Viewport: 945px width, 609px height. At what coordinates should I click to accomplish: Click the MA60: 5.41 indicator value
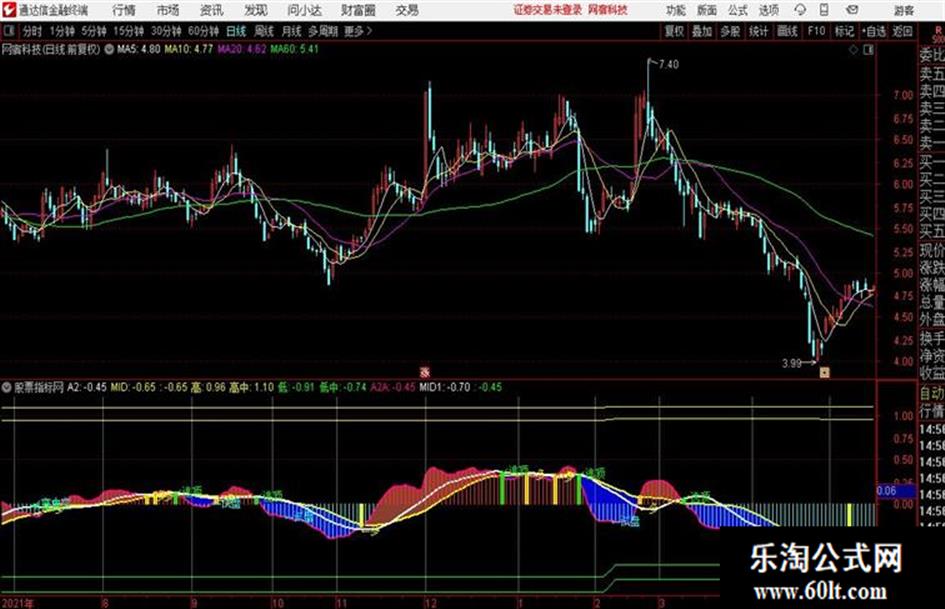tap(294, 49)
